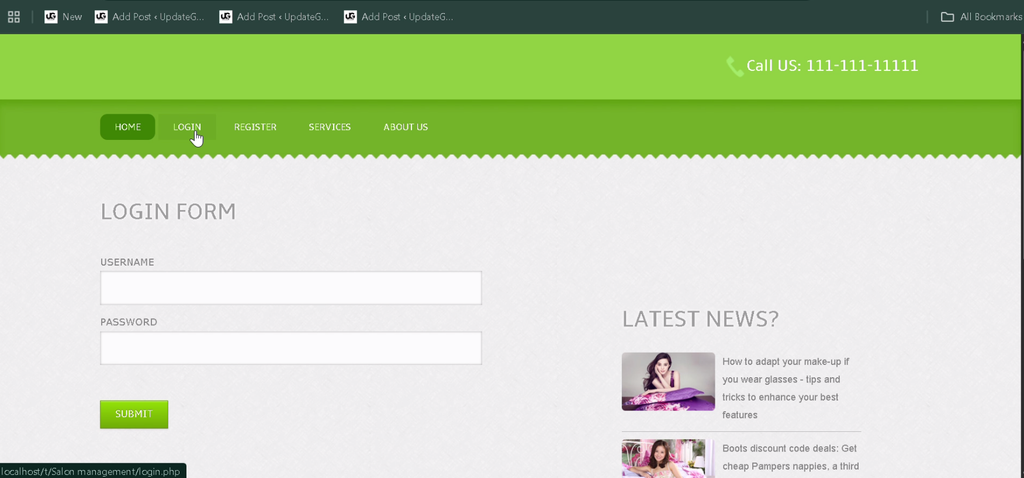Open the SERVICES menu item

tap(330, 127)
